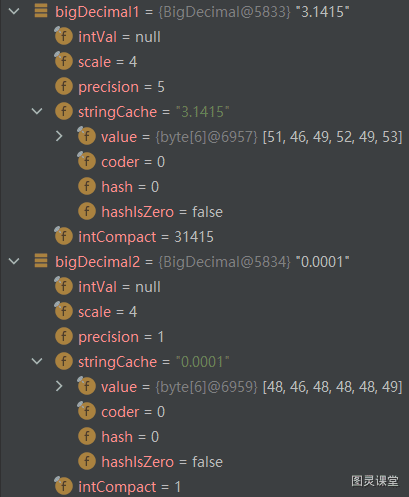Click field icon beside hashIsZero under 3.1415
409x497 pixels.
pyautogui.click(x=87, y=212)
